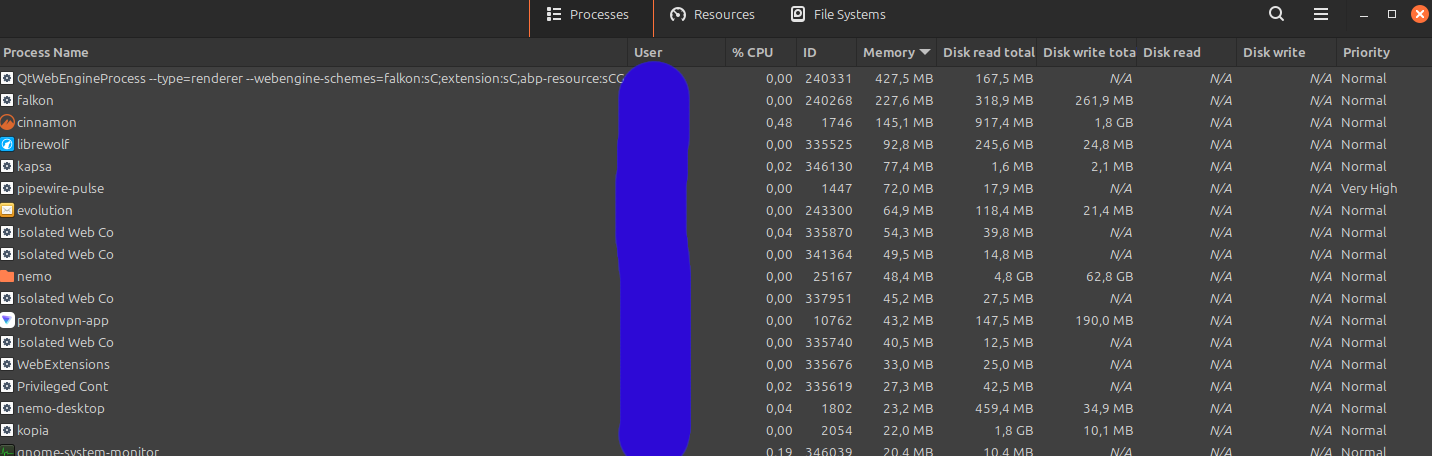This screenshot has width=1432, height=456.
Task: Click process ID 243300 for evolution
Action: [x=828, y=210]
